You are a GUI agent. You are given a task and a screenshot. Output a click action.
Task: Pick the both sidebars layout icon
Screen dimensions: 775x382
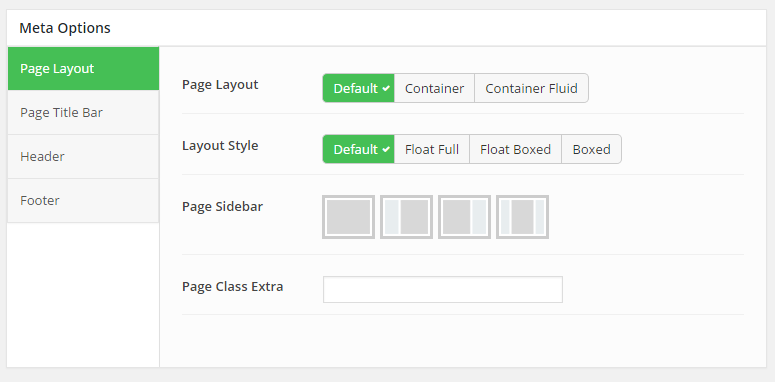(x=522, y=217)
